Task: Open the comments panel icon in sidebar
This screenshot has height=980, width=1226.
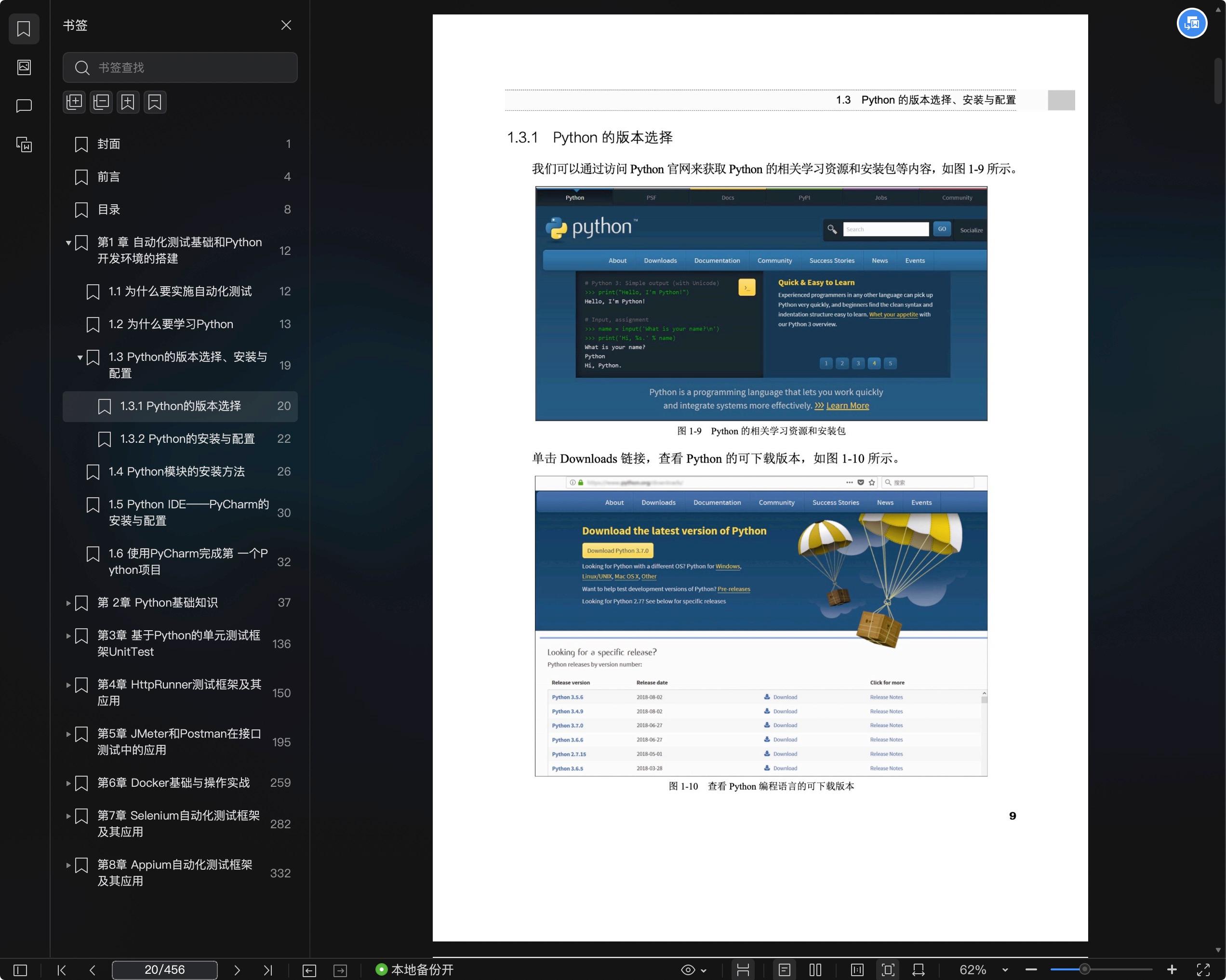Action: 23,106
